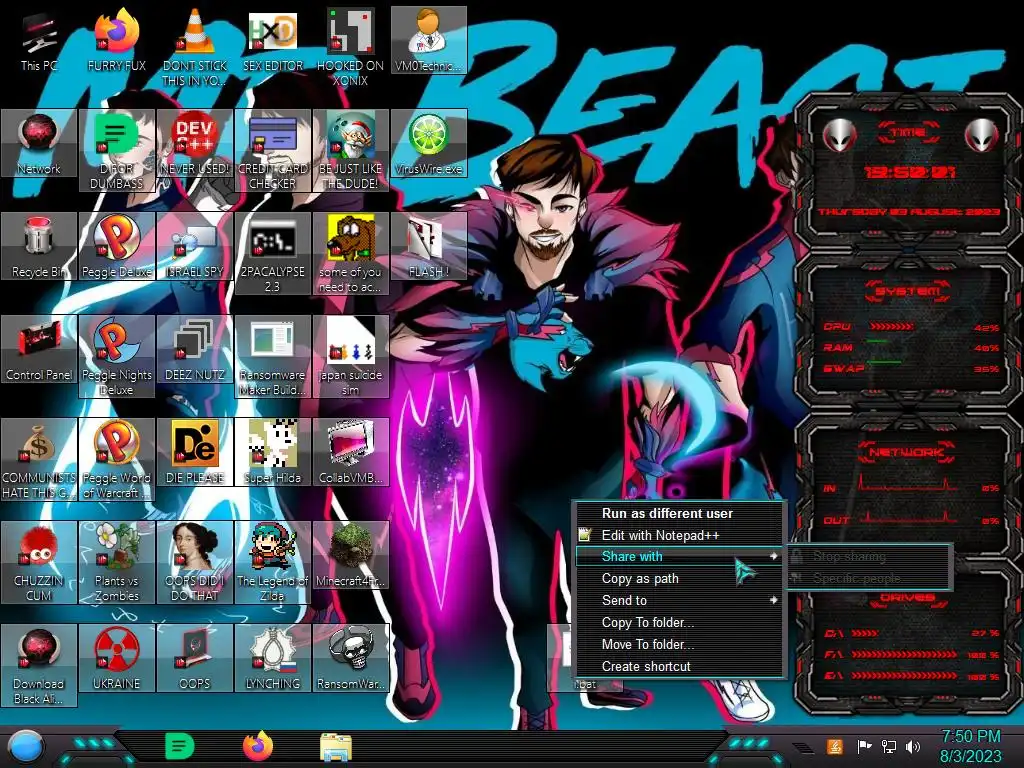Select the DEV C++ NEVER USED shortcut
The width and height of the screenshot is (1024, 768).
[195, 144]
